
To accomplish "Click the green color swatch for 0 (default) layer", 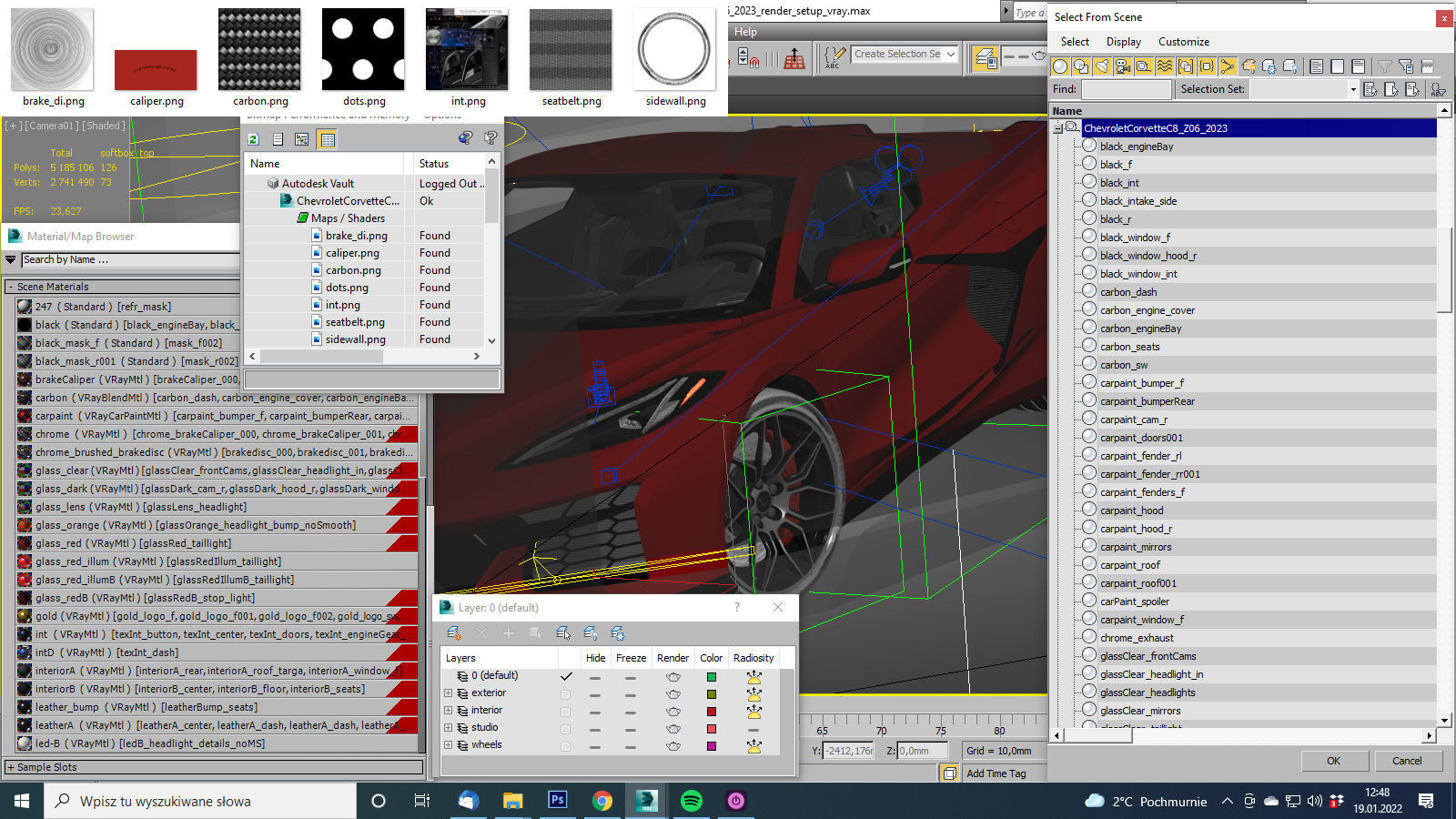I will point(712,676).
